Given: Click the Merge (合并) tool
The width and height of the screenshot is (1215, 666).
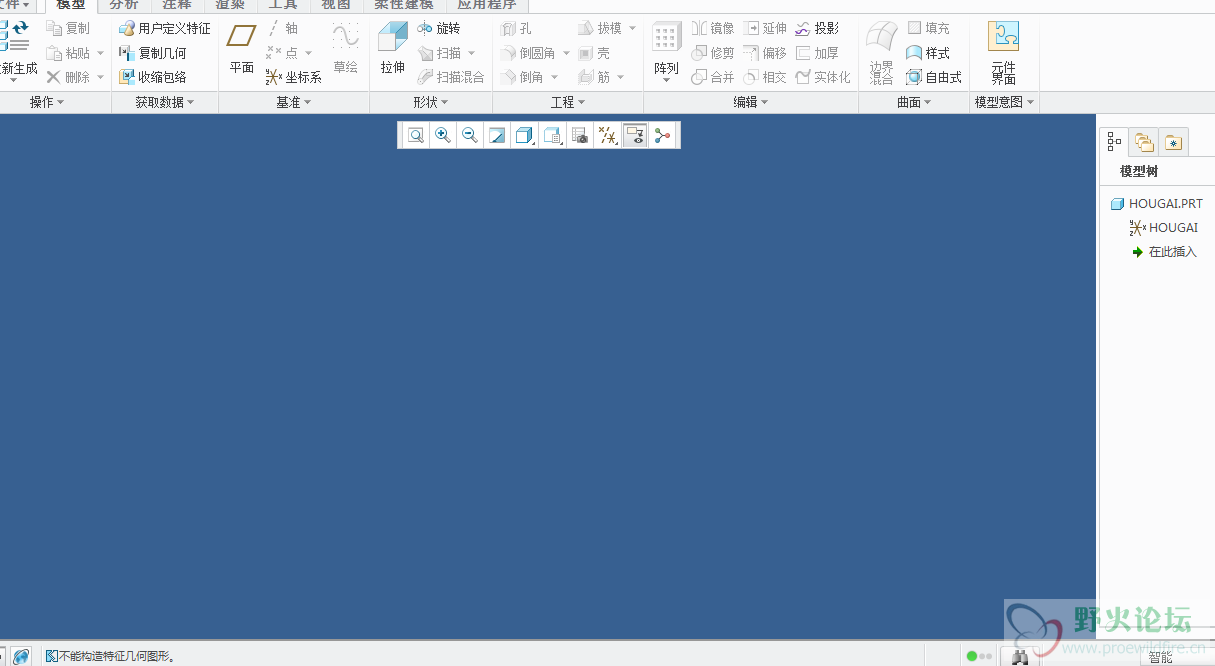Looking at the screenshot, I should point(714,77).
